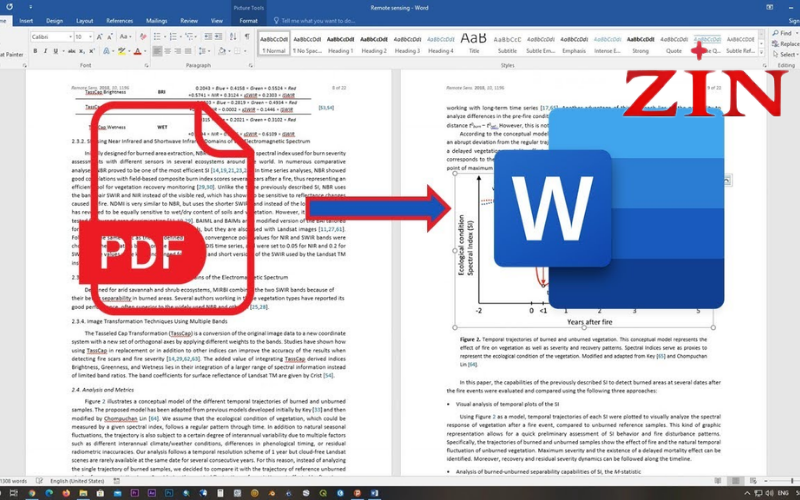Click Borders icon

[237, 51]
